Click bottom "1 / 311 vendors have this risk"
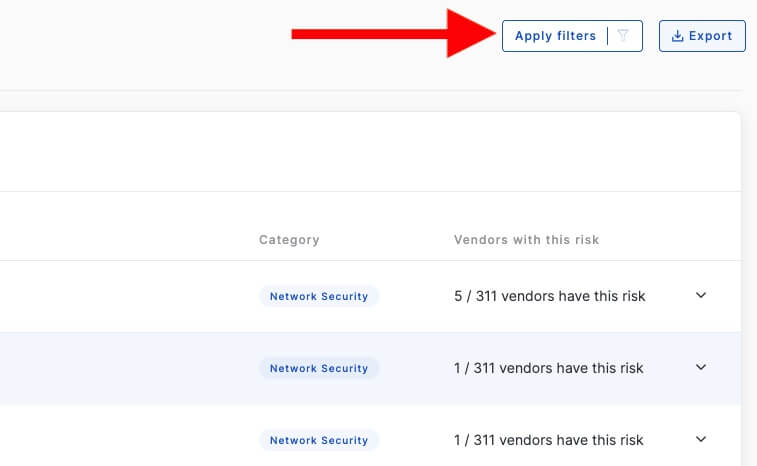Image resolution: width=757 pixels, height=466 pixels. click(x=548, y=440)
